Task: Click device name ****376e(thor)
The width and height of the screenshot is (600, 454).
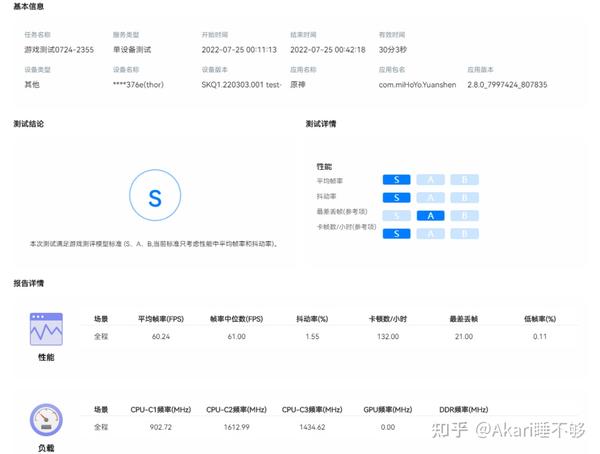Action: tap(138, 85)
